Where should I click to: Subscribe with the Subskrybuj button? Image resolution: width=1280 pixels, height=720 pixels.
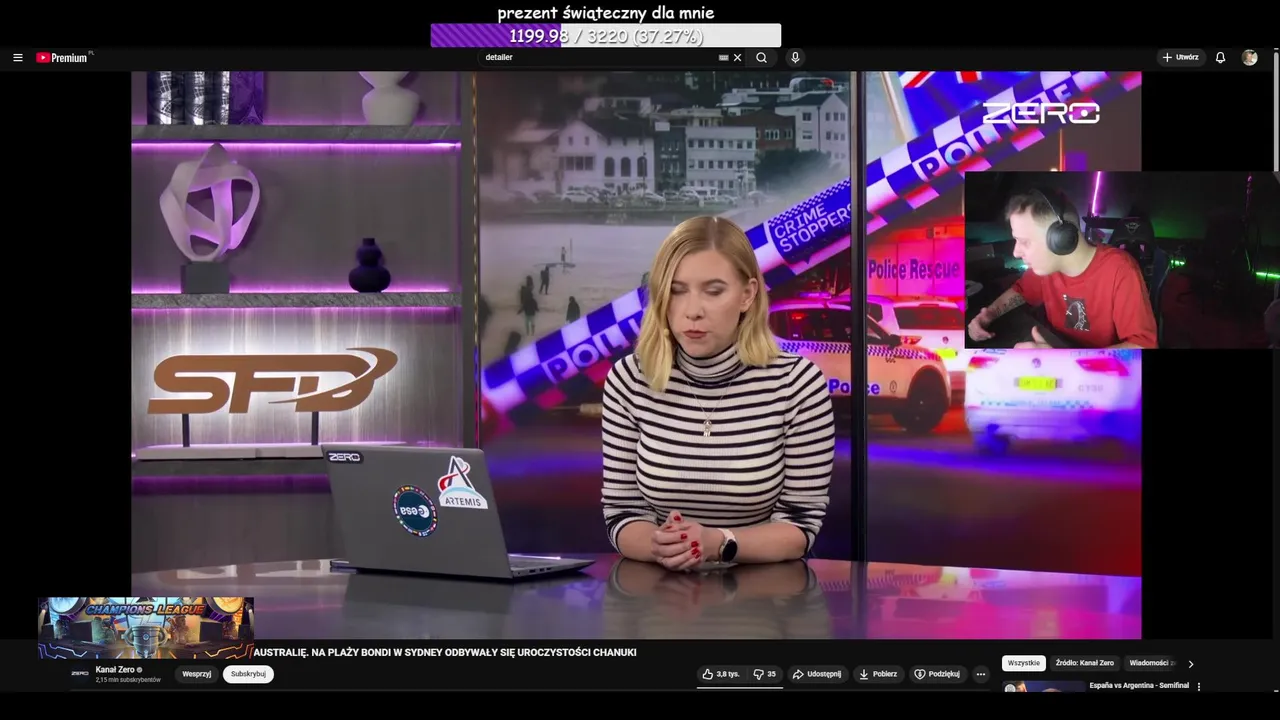click(248, 674)
